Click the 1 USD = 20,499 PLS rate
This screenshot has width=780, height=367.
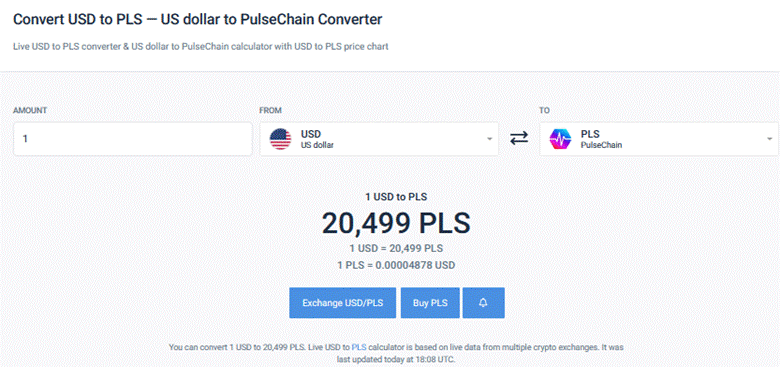(x=396, y=248)
